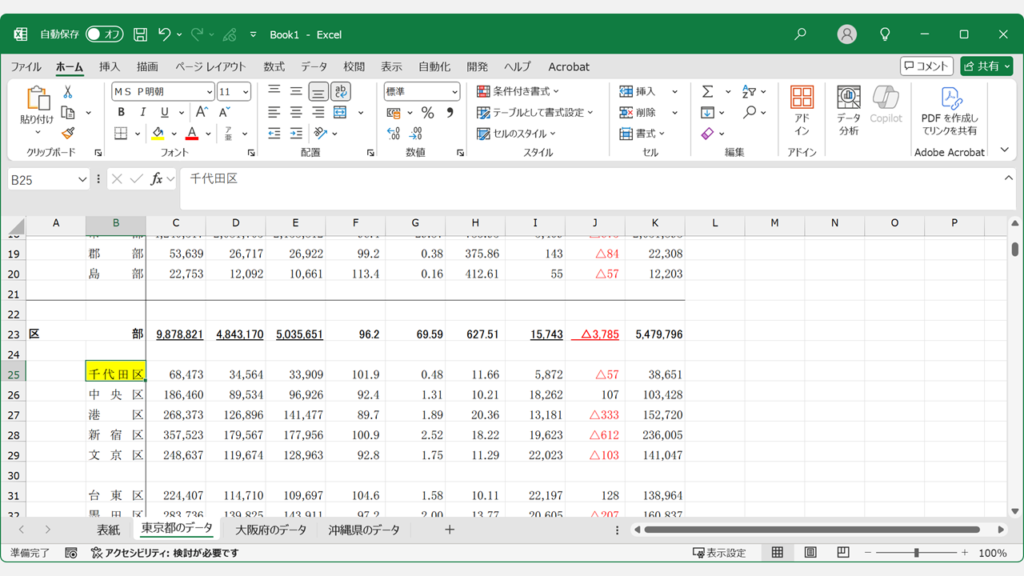Toggle wrap text button

click(x=341, y=91)
